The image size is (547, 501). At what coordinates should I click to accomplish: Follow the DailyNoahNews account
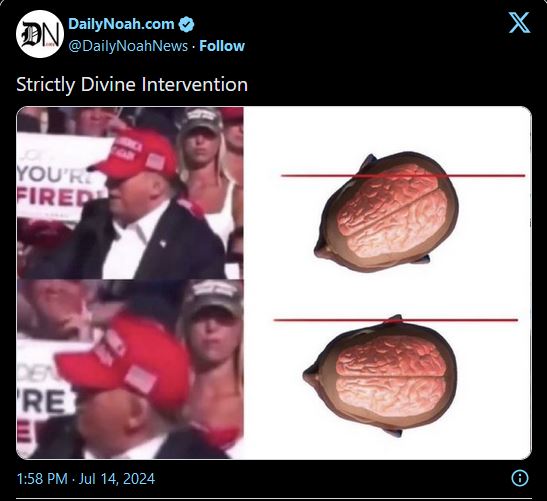(x=222, y=46)
